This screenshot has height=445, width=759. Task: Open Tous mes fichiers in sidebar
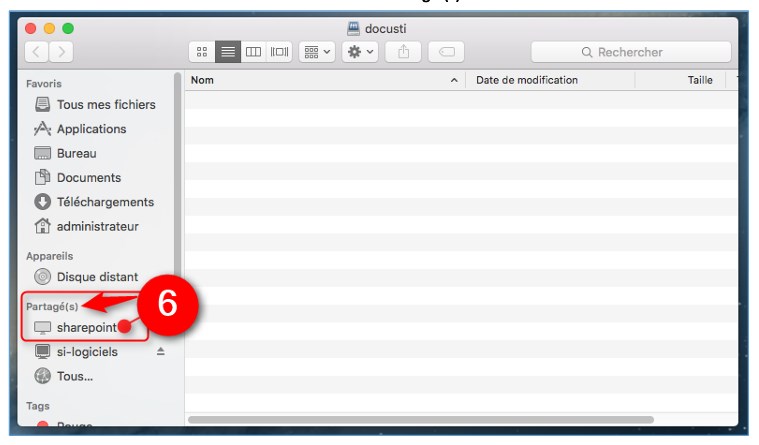coord(105,104)
